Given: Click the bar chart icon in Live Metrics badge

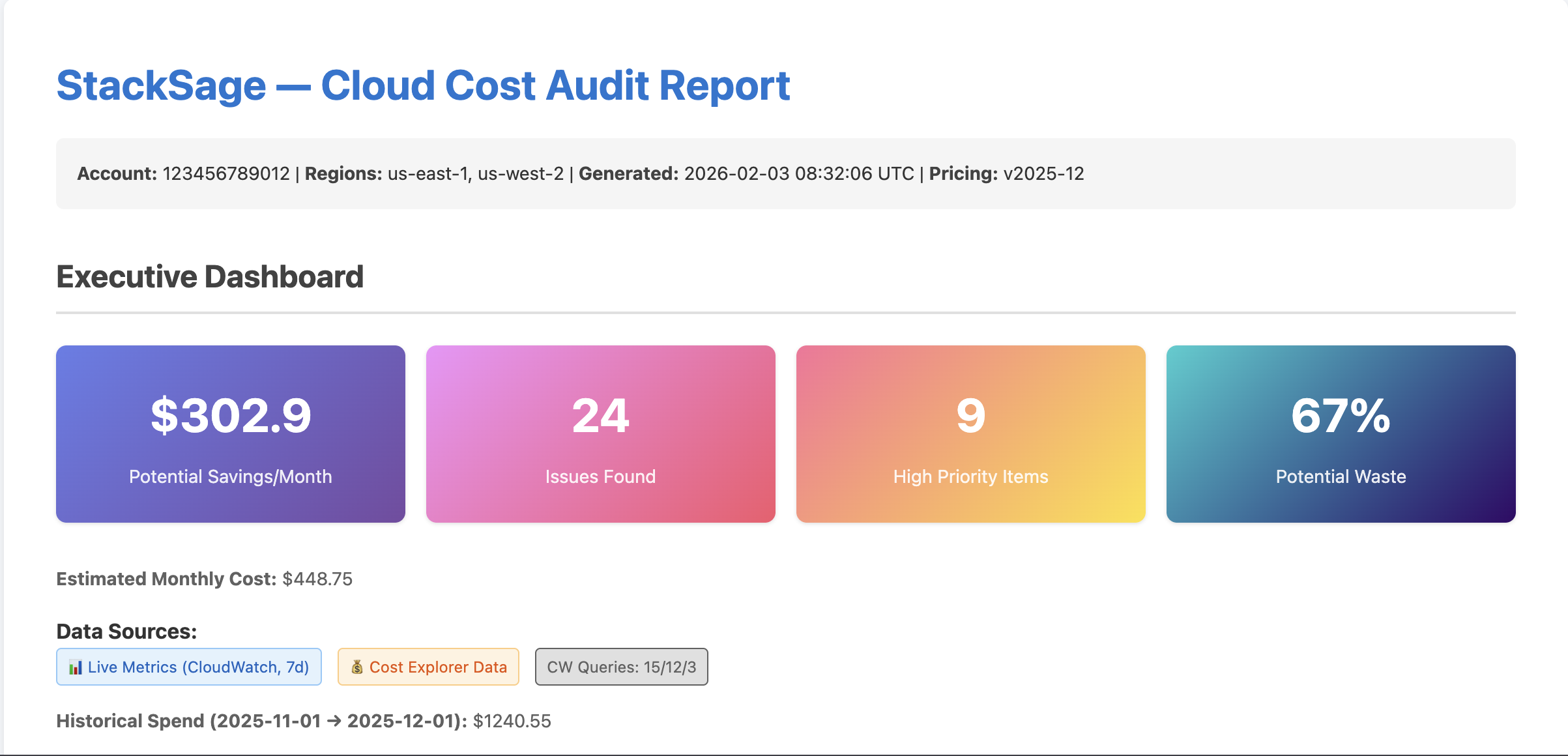Looking at the screenshot, I should tap(76, 667).
